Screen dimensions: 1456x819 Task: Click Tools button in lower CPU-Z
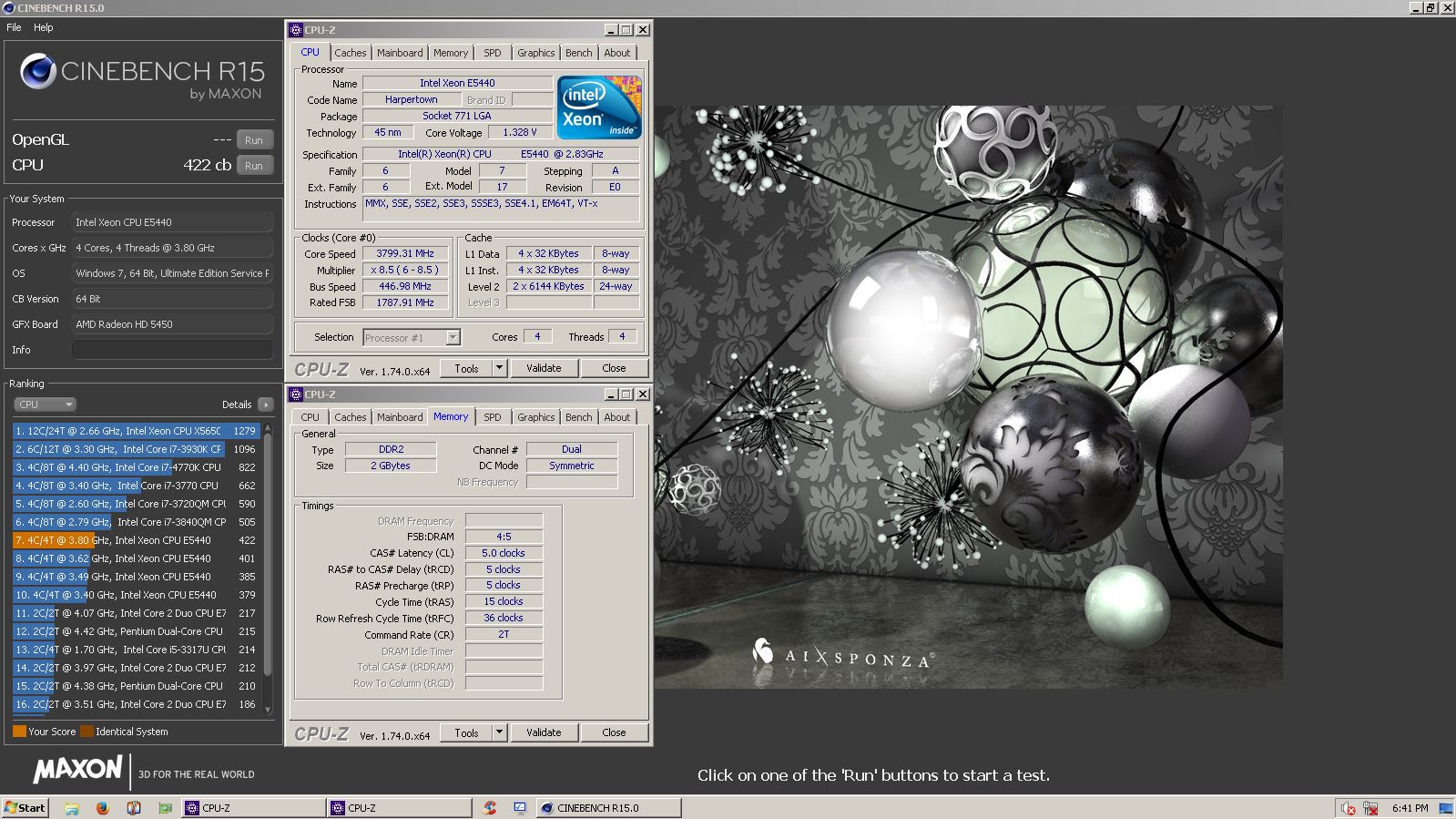pos(466,732)
